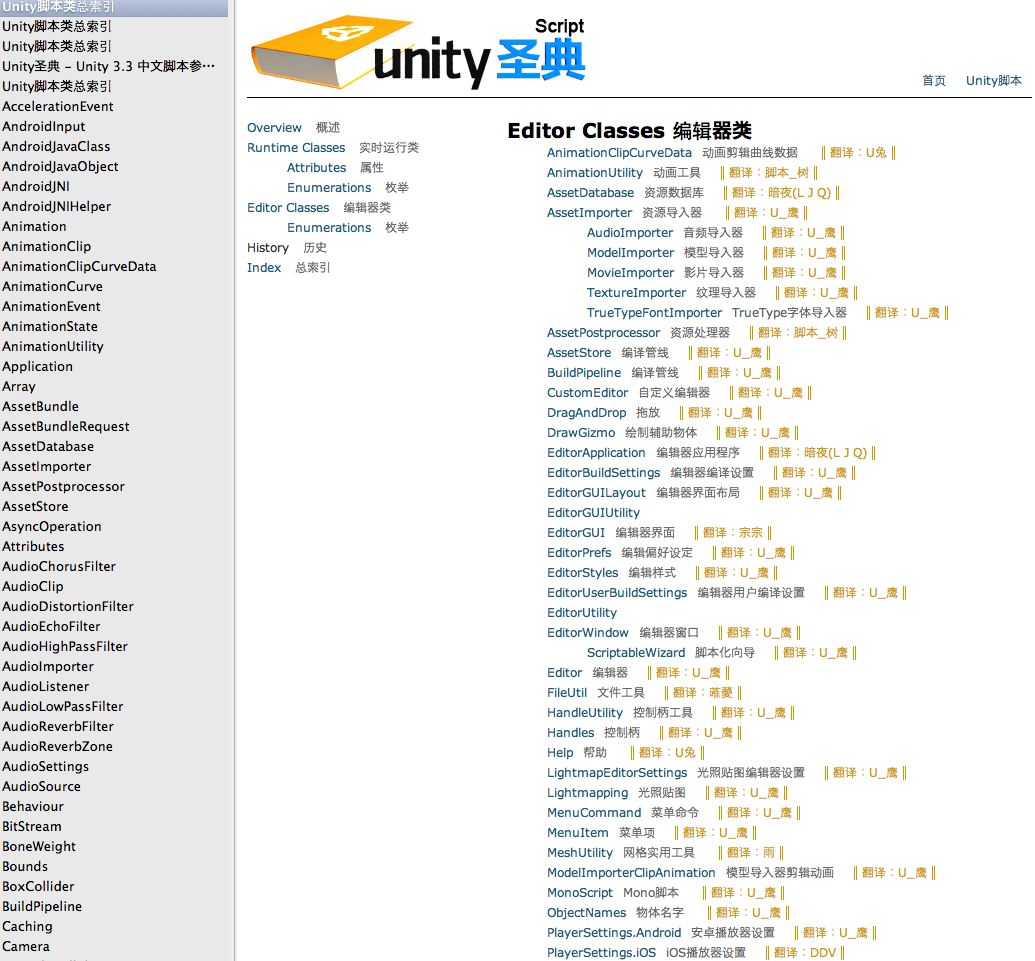Screen dimensions: 1035x961
Task: Click the Unity圣典 Script book logo
Action: (x=418, y=51)
